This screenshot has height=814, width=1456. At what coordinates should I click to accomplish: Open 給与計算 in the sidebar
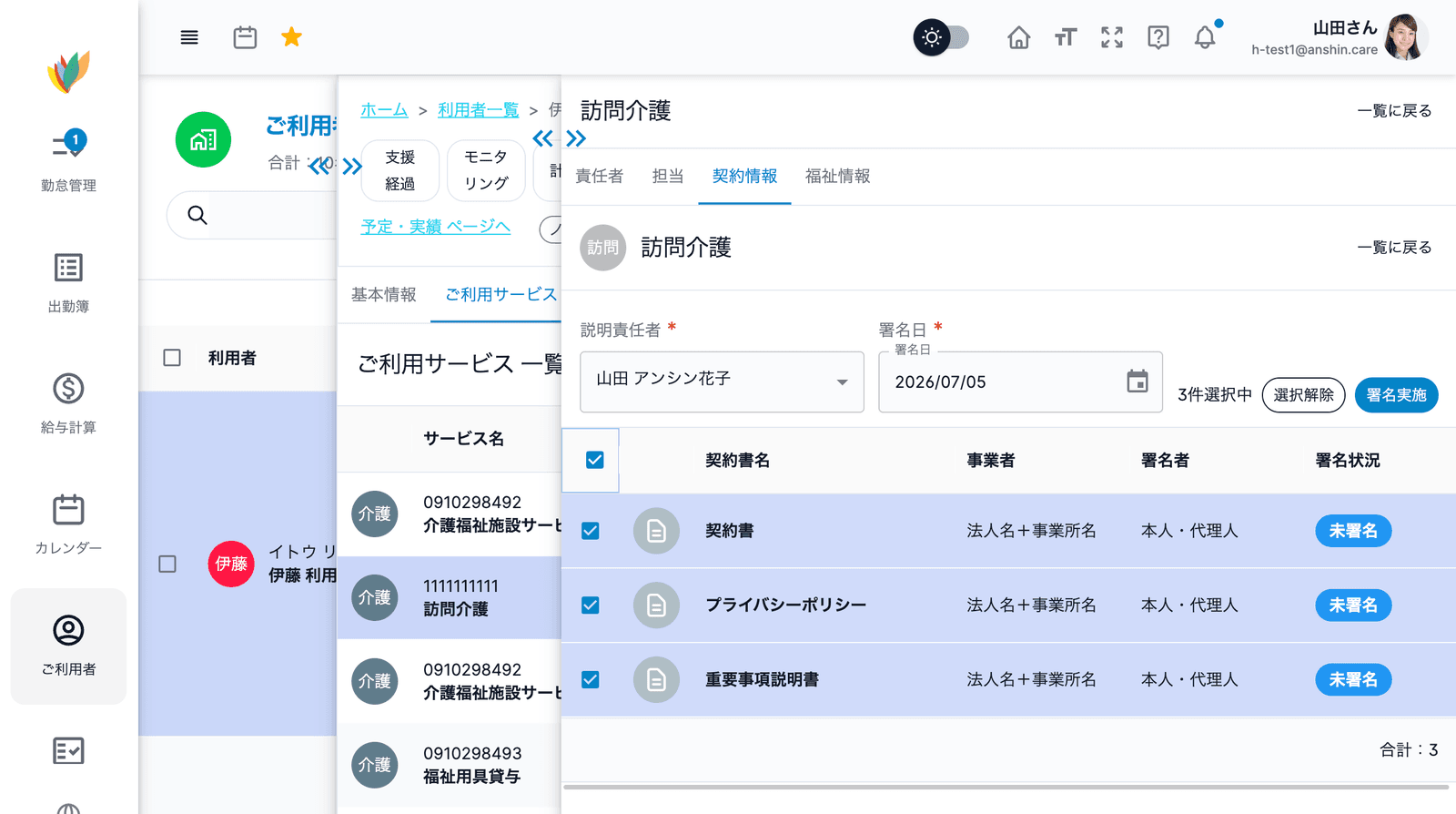[x=68, y=403]
